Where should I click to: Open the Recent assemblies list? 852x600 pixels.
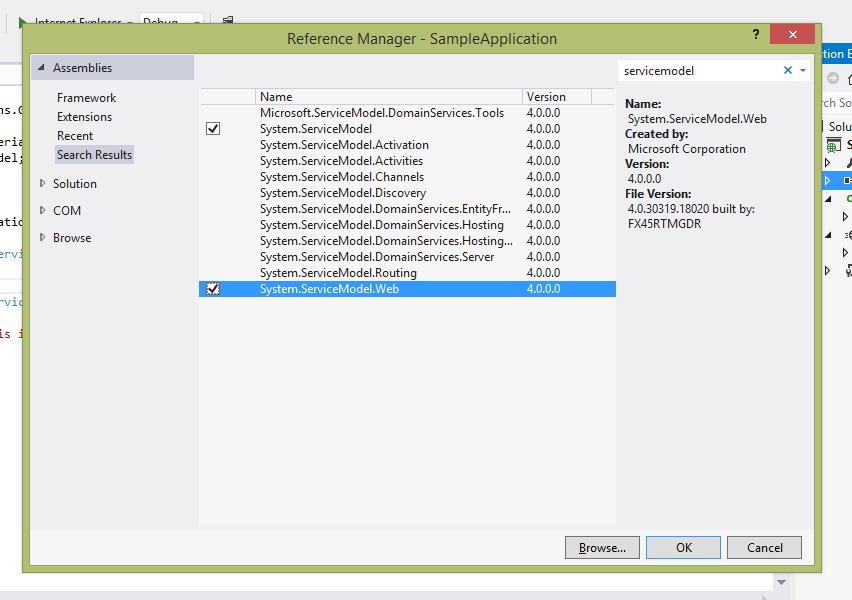point(75,136)
